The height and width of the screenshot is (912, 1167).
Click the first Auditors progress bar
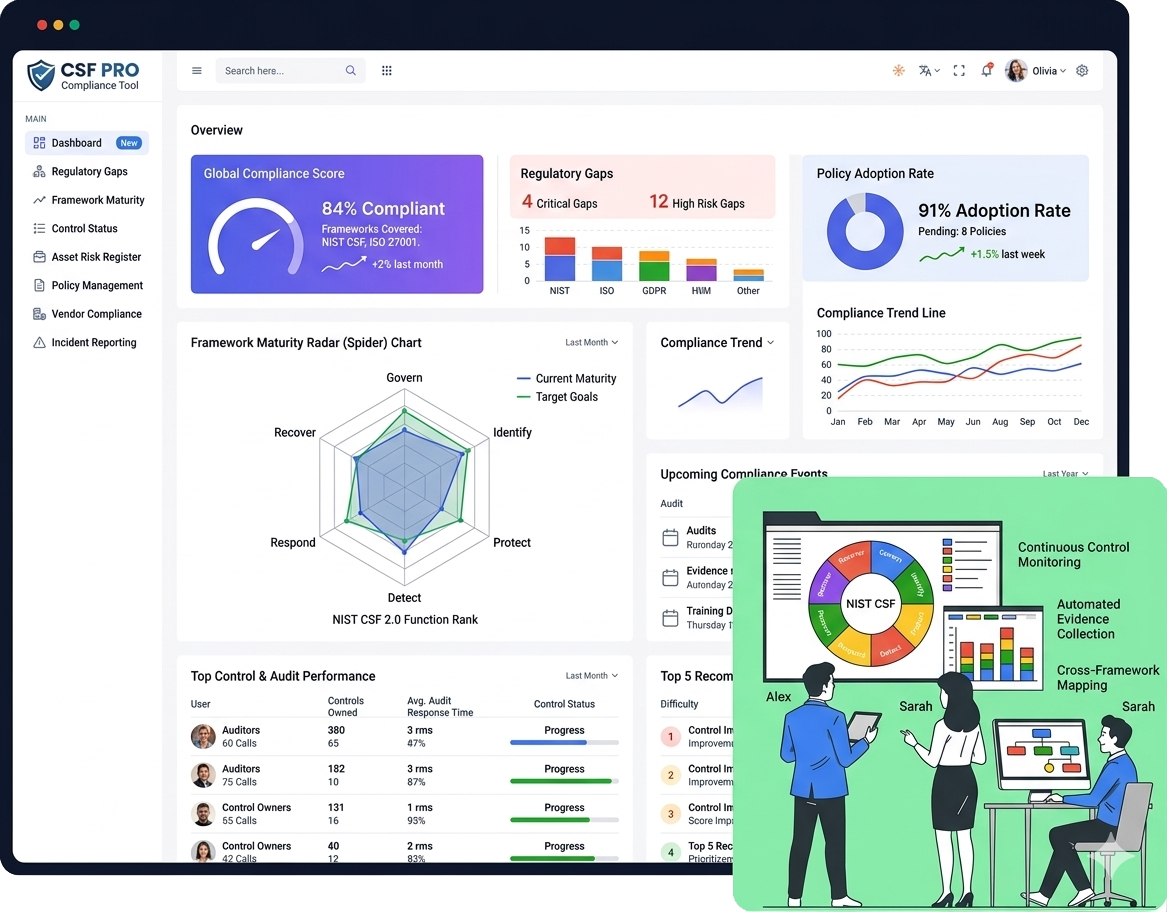(x=564, y=743)
